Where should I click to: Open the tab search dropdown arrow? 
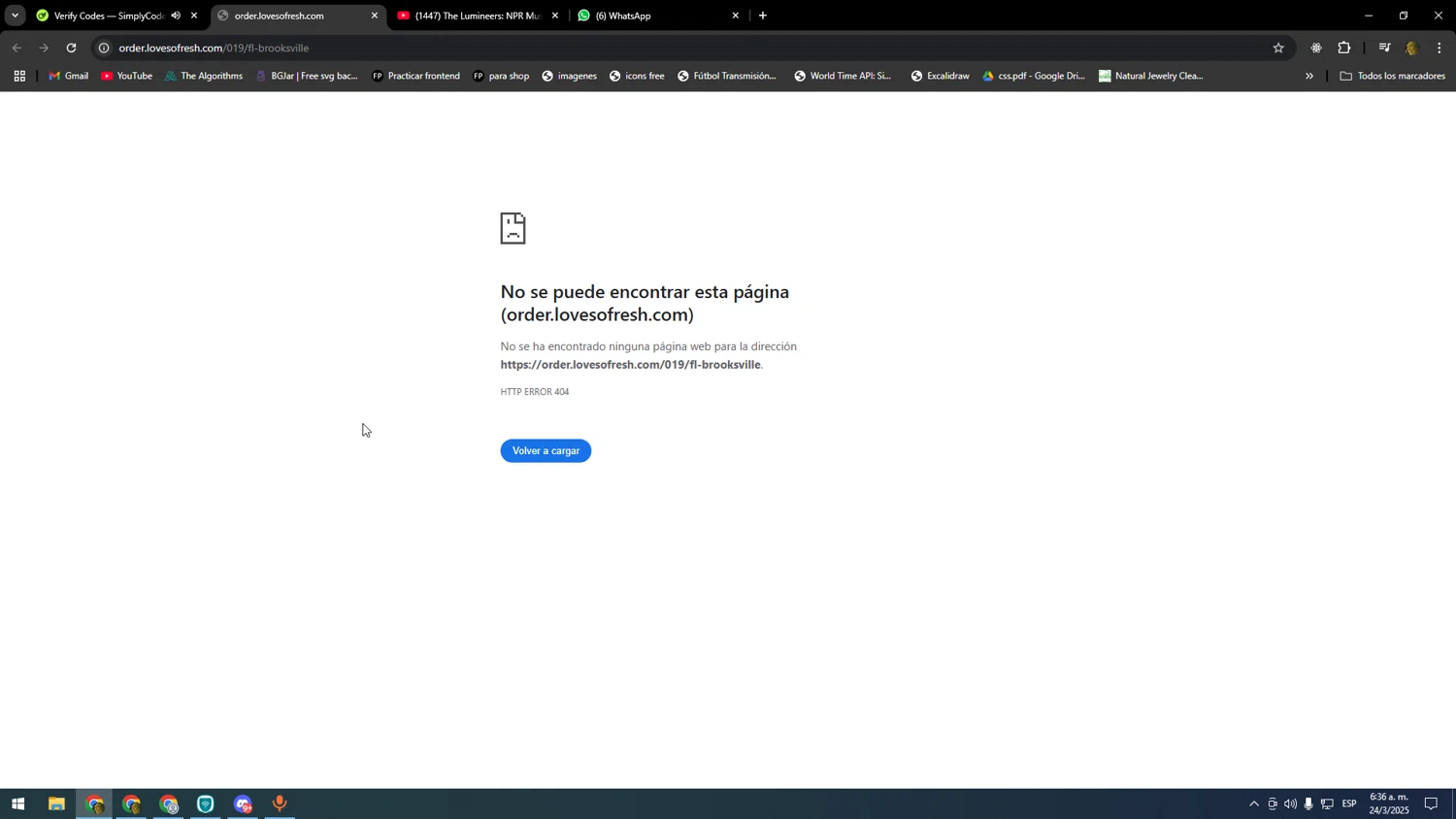click(15, 16)
